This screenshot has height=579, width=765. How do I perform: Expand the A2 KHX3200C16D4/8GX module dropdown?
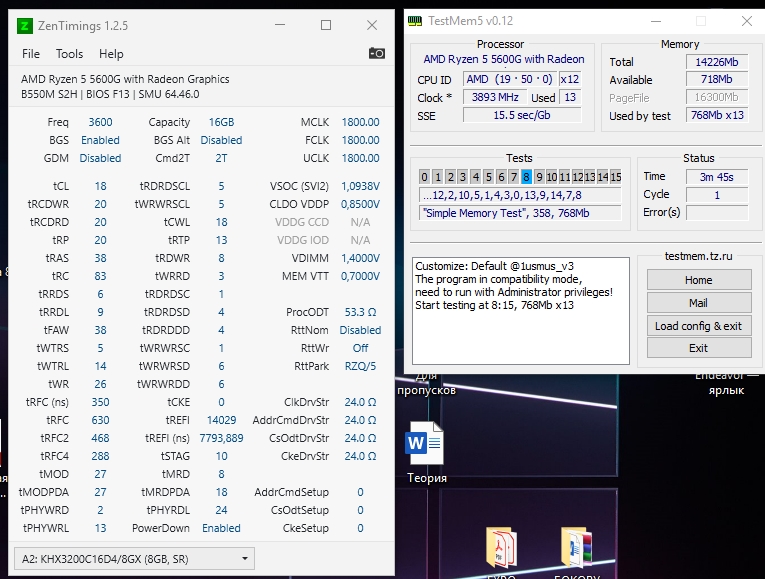click(x=134, y=559)
